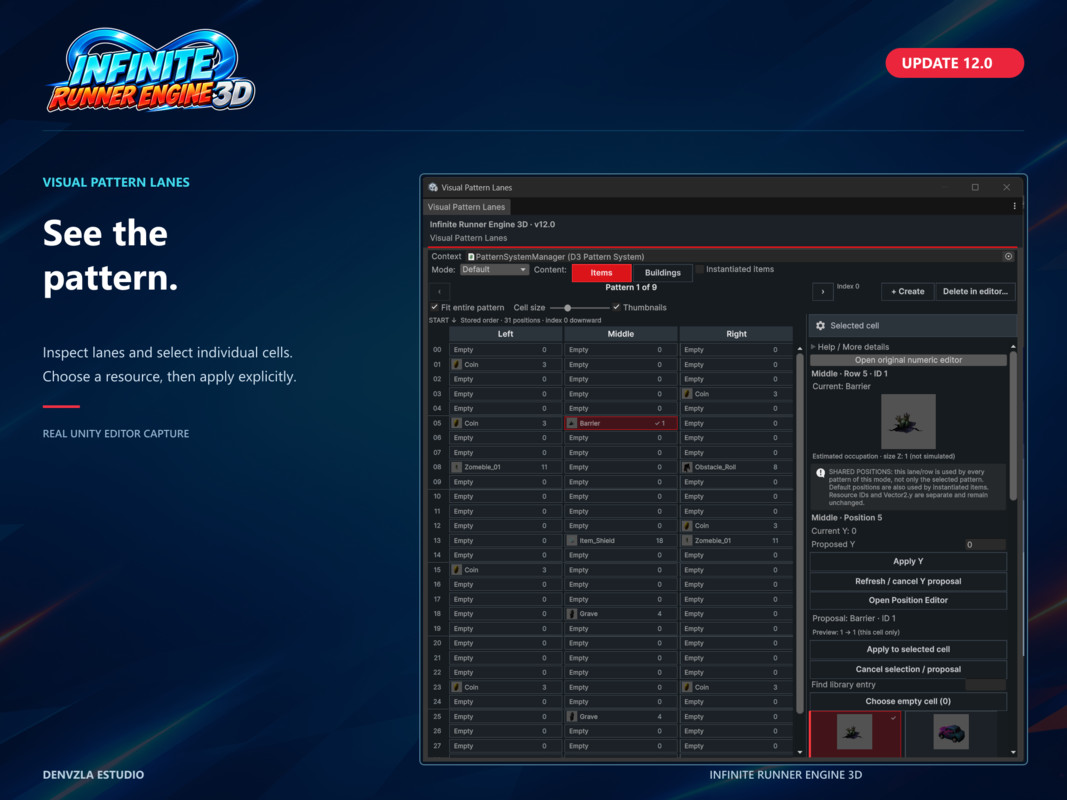
Task: Click the Find library entry search field
Action: pyautogui.click(x=985, y=685)
